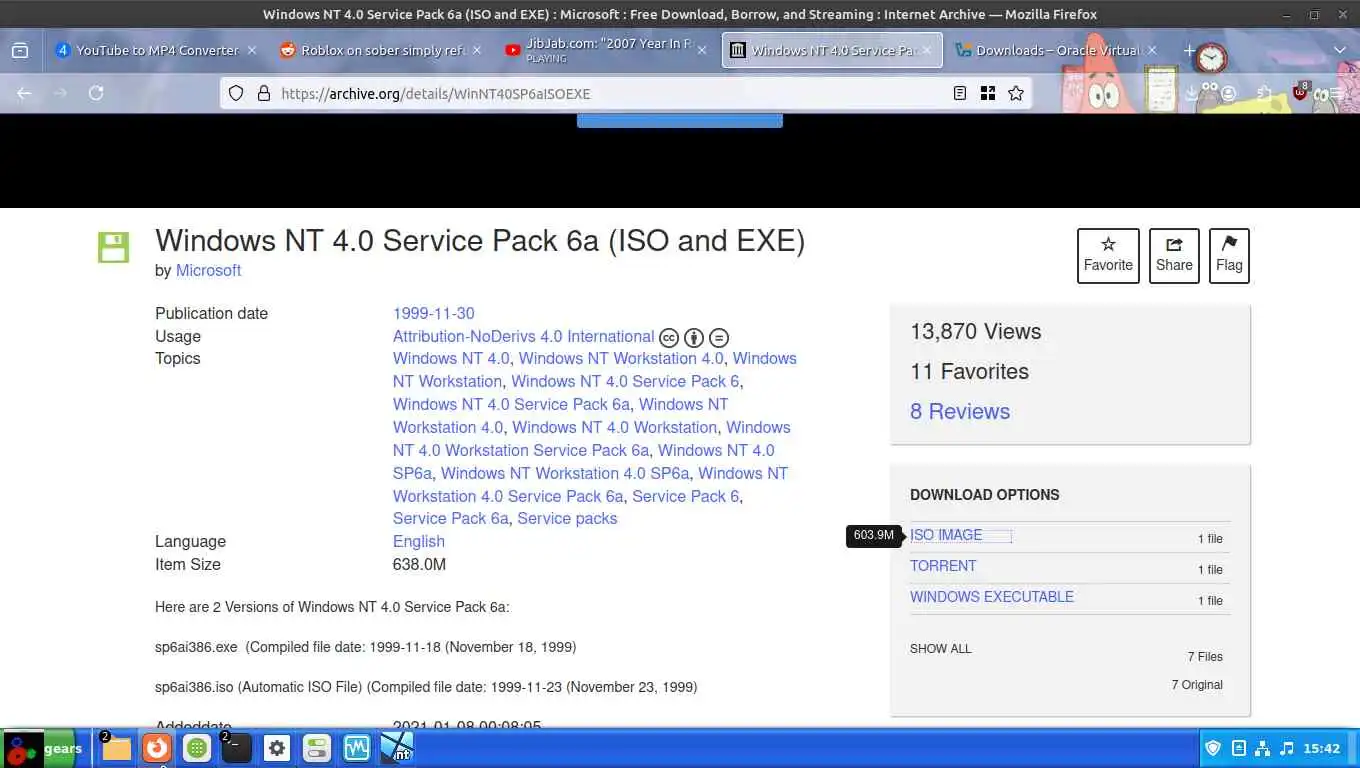Open the Firefox downloads panel

point(1192,93)
